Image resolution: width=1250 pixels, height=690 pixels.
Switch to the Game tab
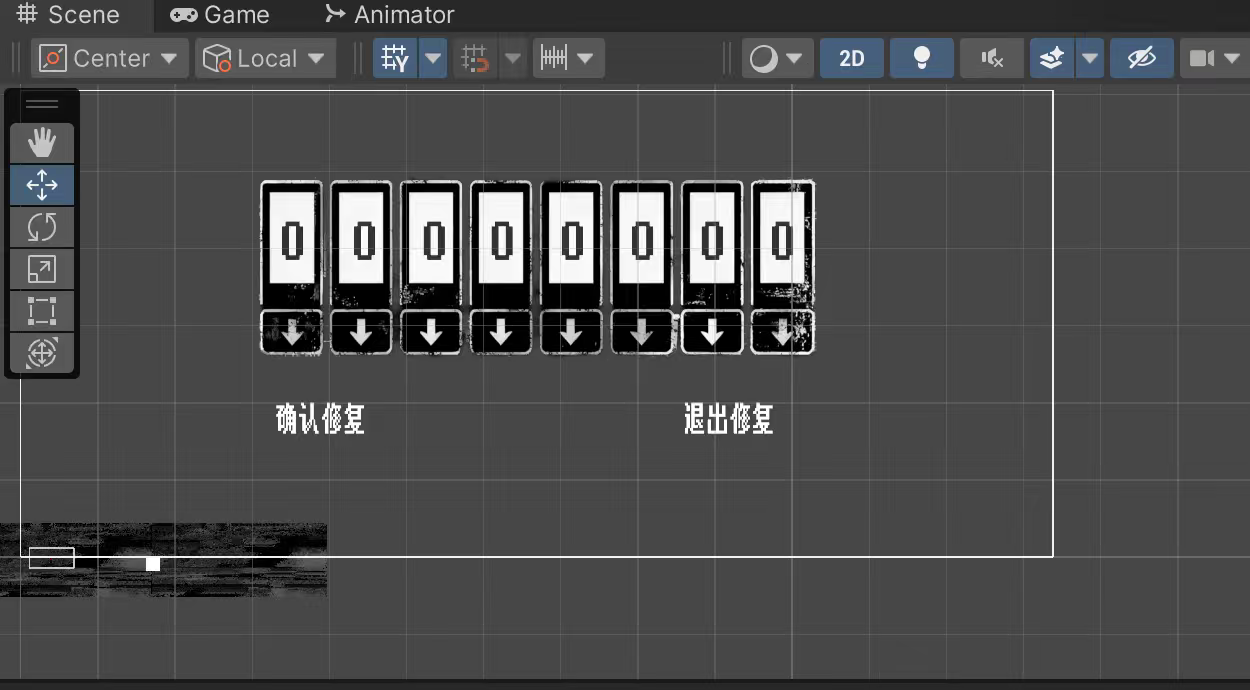(220, 15)
